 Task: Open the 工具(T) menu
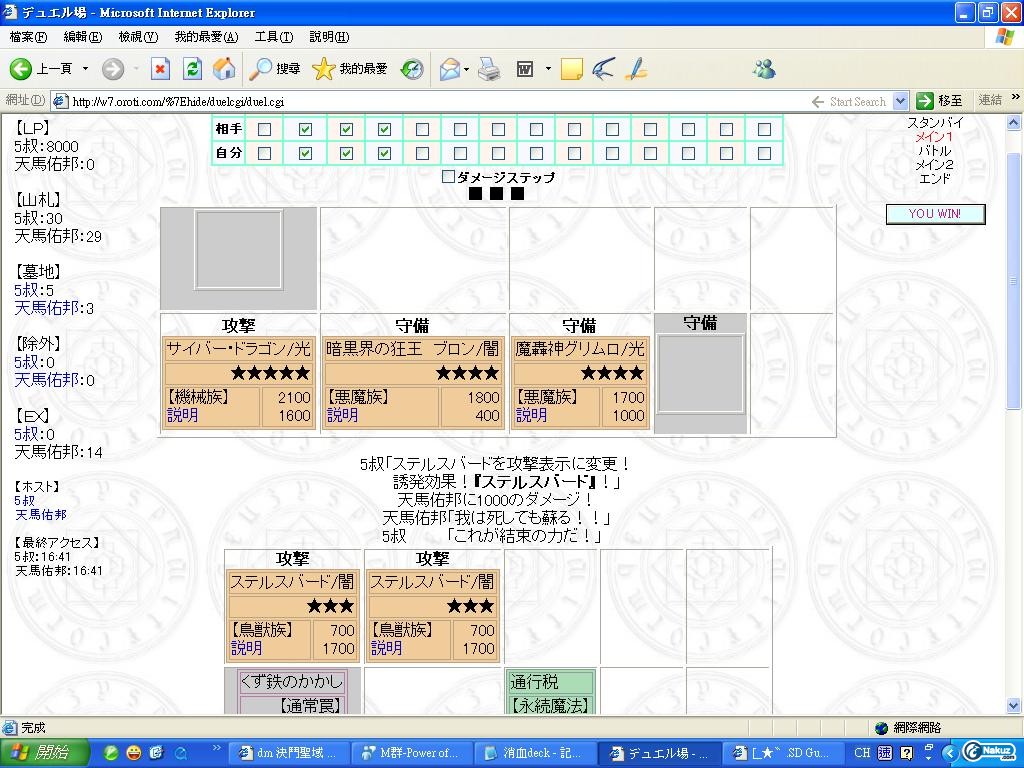[274, 37]
